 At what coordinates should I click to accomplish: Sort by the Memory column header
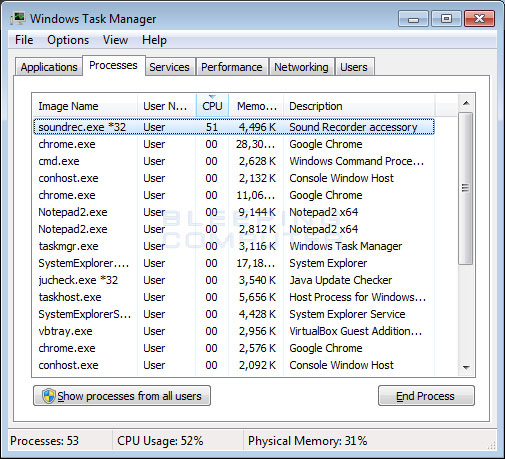click(256, 106)
